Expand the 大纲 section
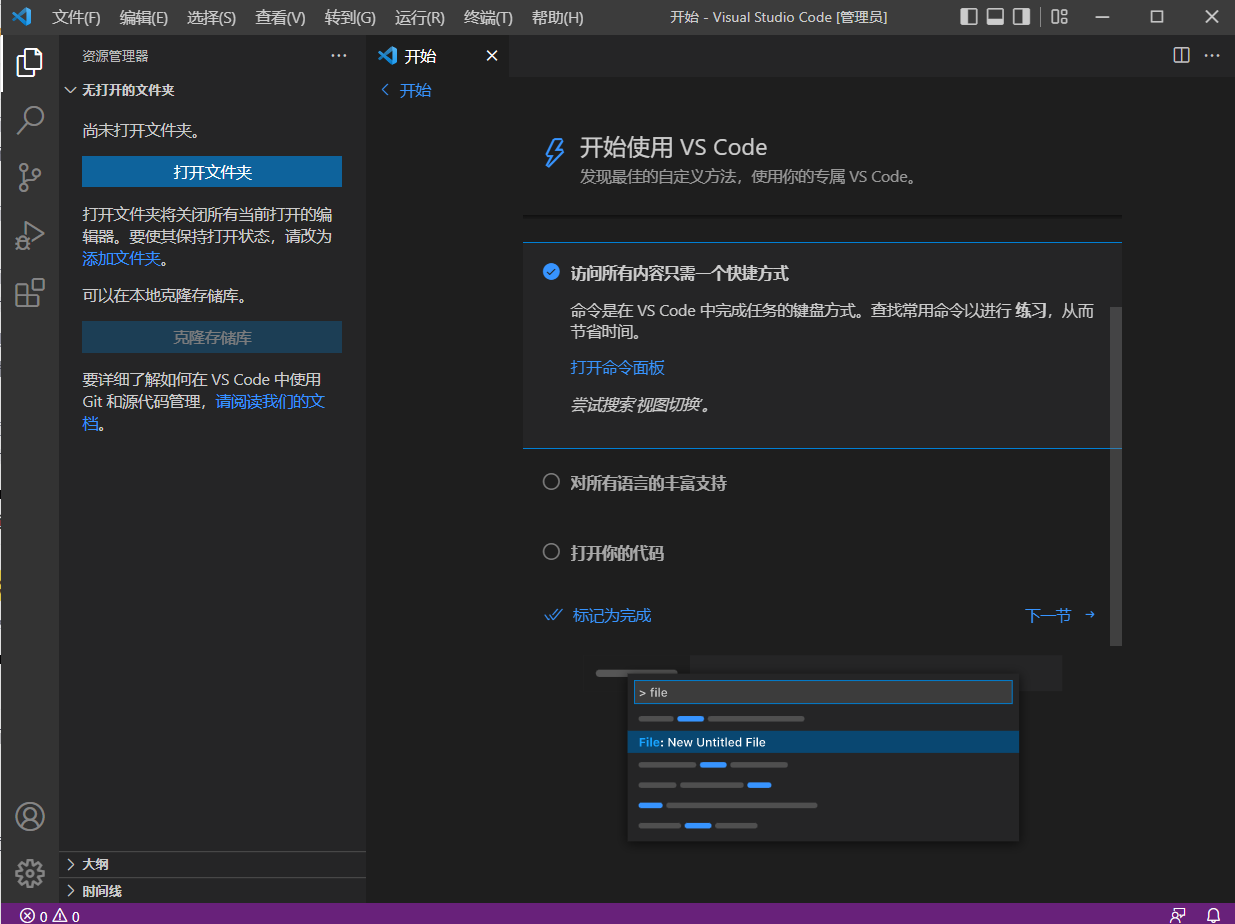This screenshot has width=1235, height=924. tap(212, 864)
